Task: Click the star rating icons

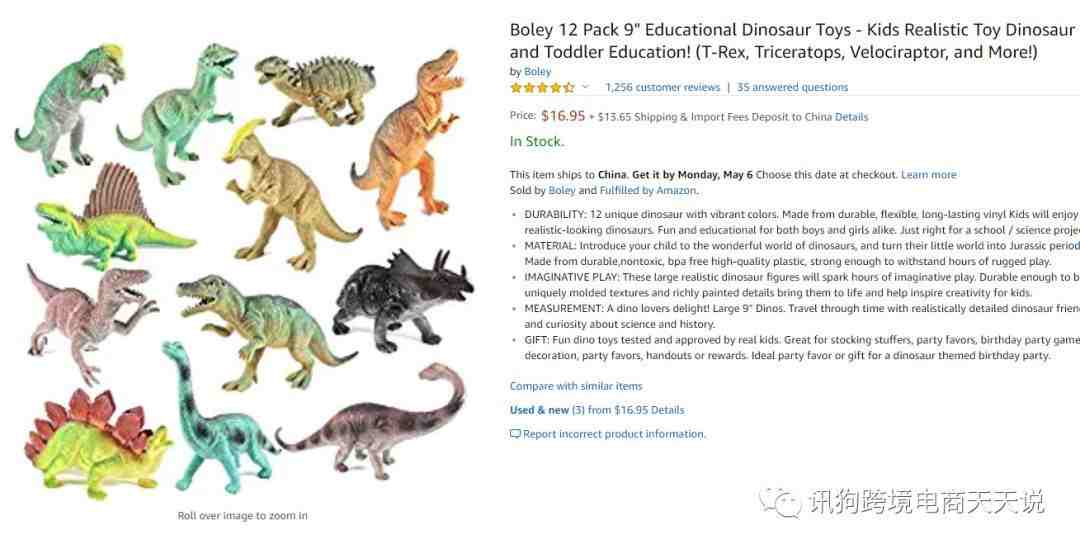Action: click(541, 87)
